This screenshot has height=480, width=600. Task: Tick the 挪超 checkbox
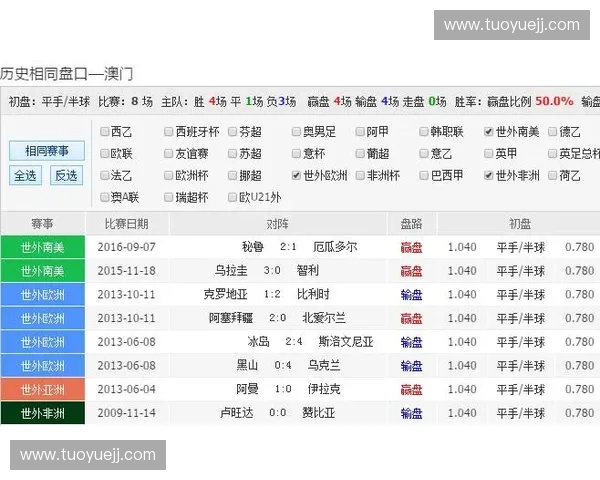(x=232, y=176)
